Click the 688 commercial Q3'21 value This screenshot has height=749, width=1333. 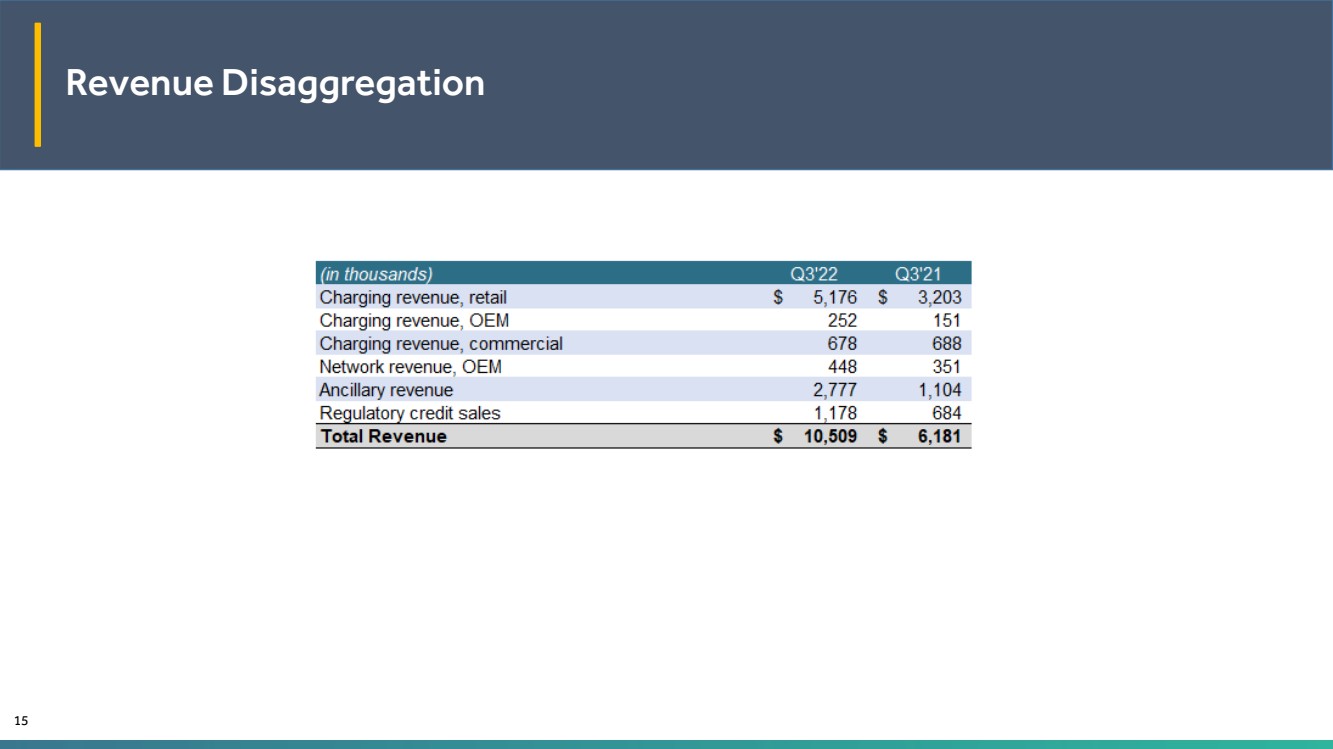(945, 343)
